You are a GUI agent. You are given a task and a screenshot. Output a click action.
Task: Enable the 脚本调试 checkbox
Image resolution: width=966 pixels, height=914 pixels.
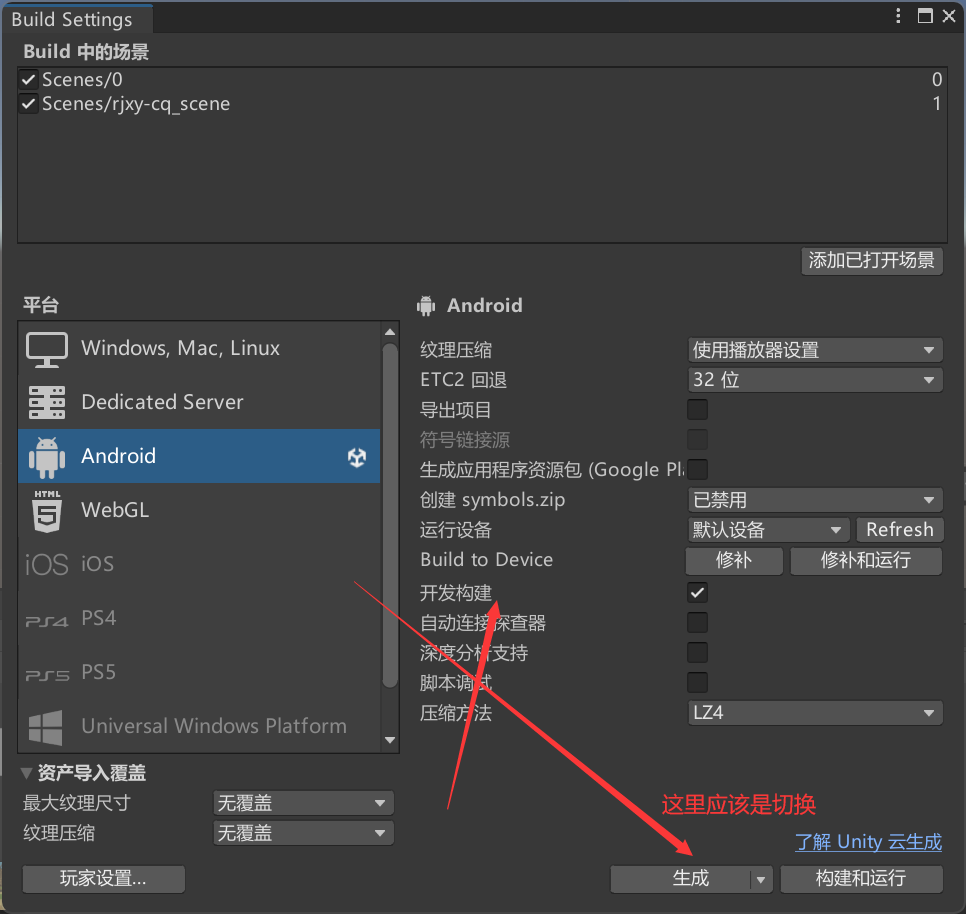(697, 682)
